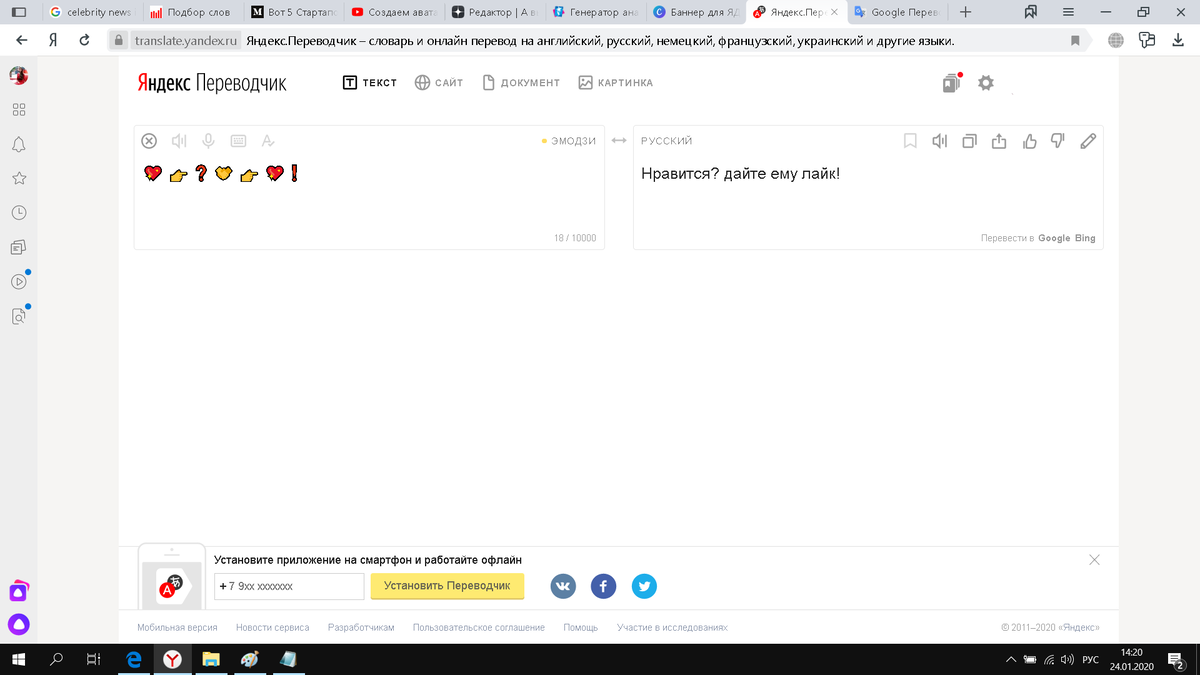Rate translation with thumbs down
Screen dimensions: 1200x675
(1058, 141)
